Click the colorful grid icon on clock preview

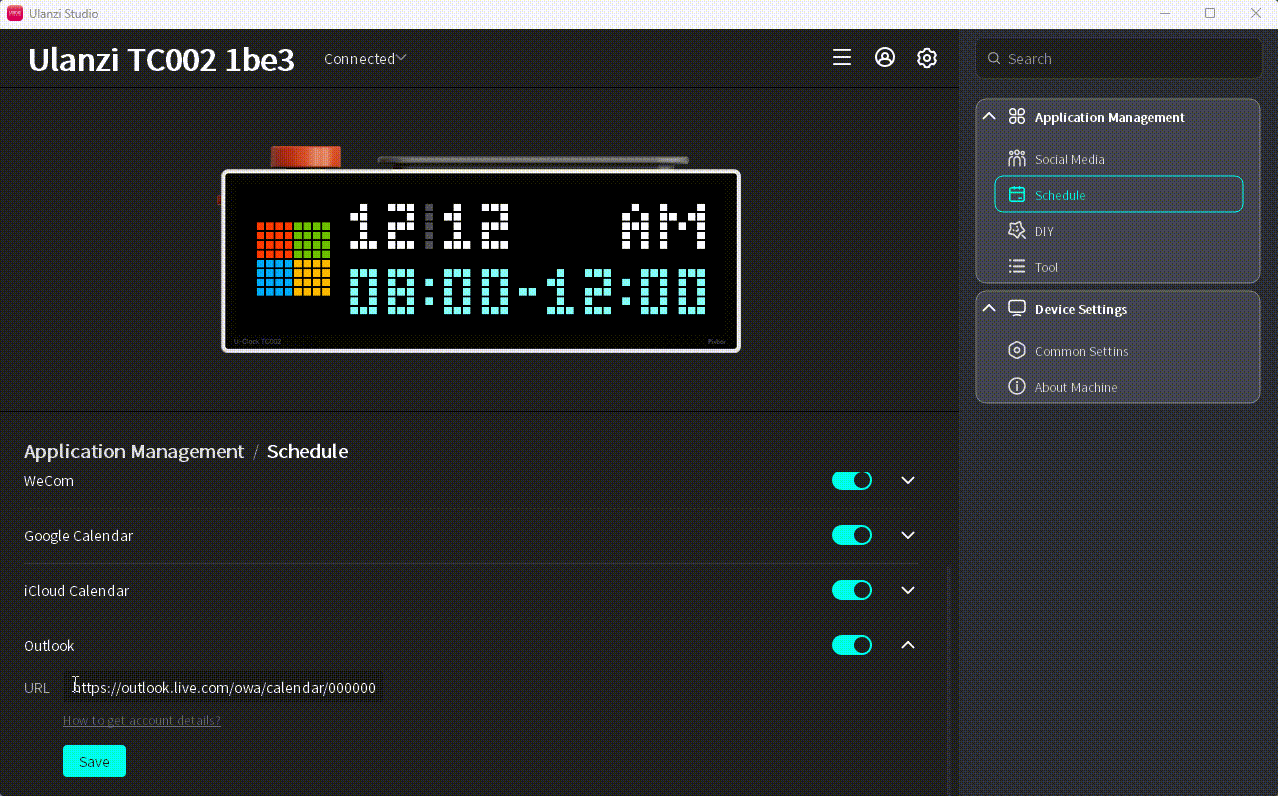pyautogui.click(x=293, y=259)
